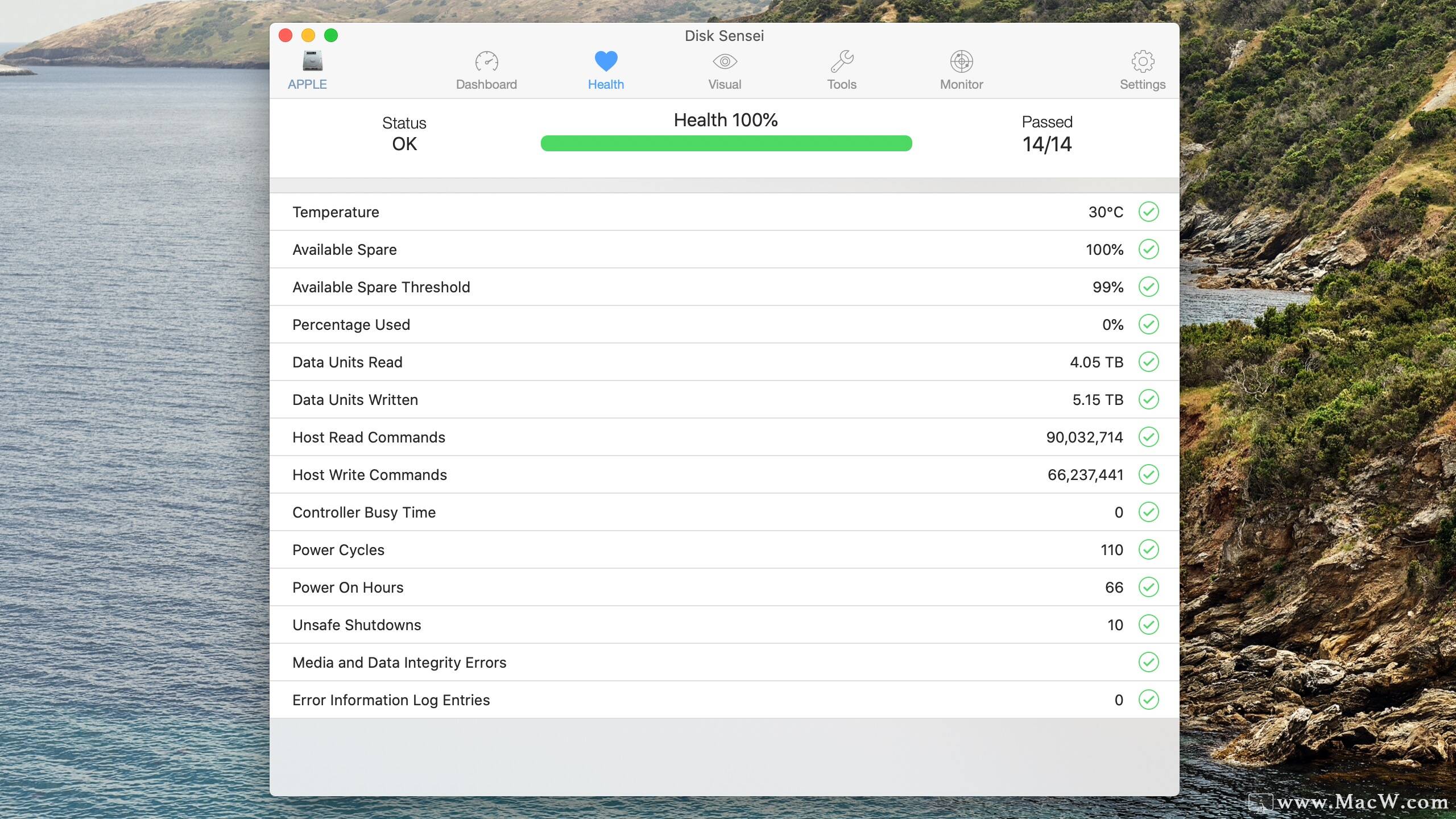Open the Dashboard gauge icon
Screen dimensions: 1456x819
click(x=486, y=61)
